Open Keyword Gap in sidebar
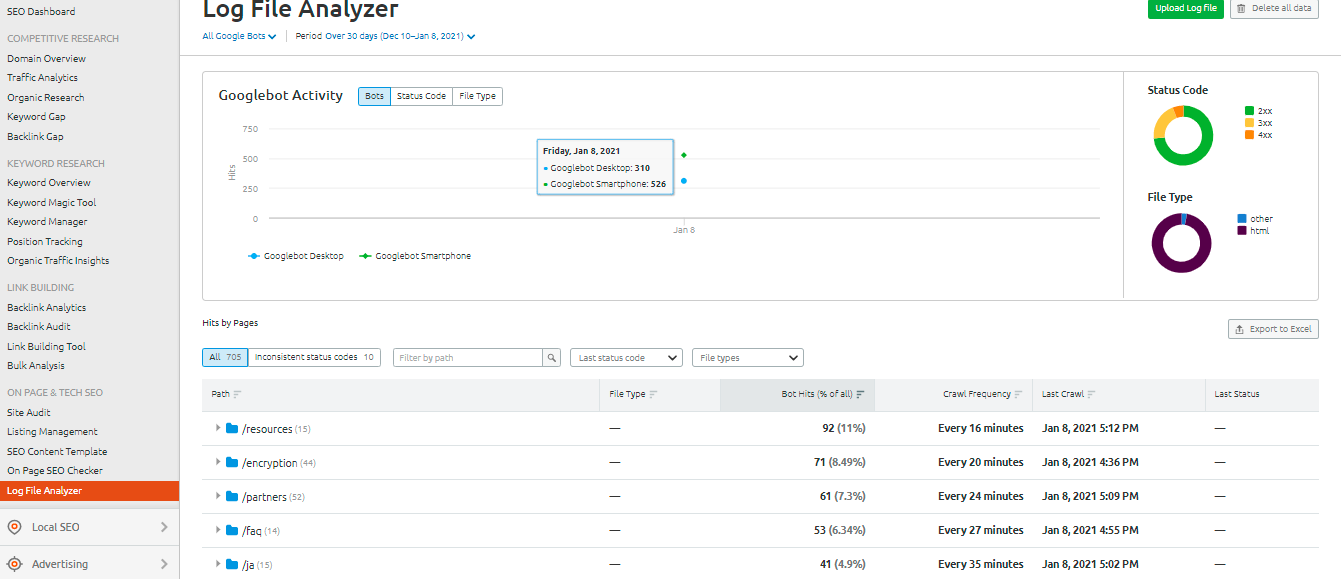The image size is (1341, 579). pyautogui.click(x=35, y=117)
